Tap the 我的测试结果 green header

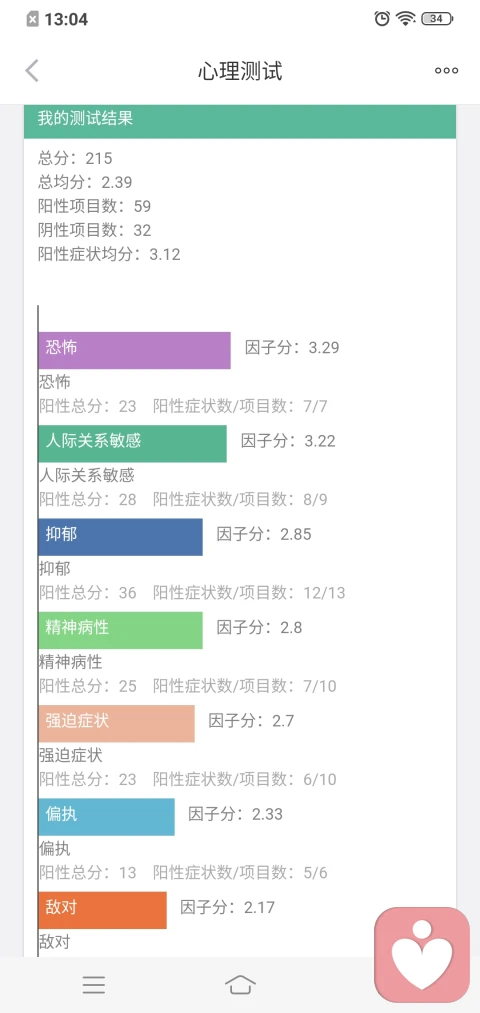tap(240, 121)
